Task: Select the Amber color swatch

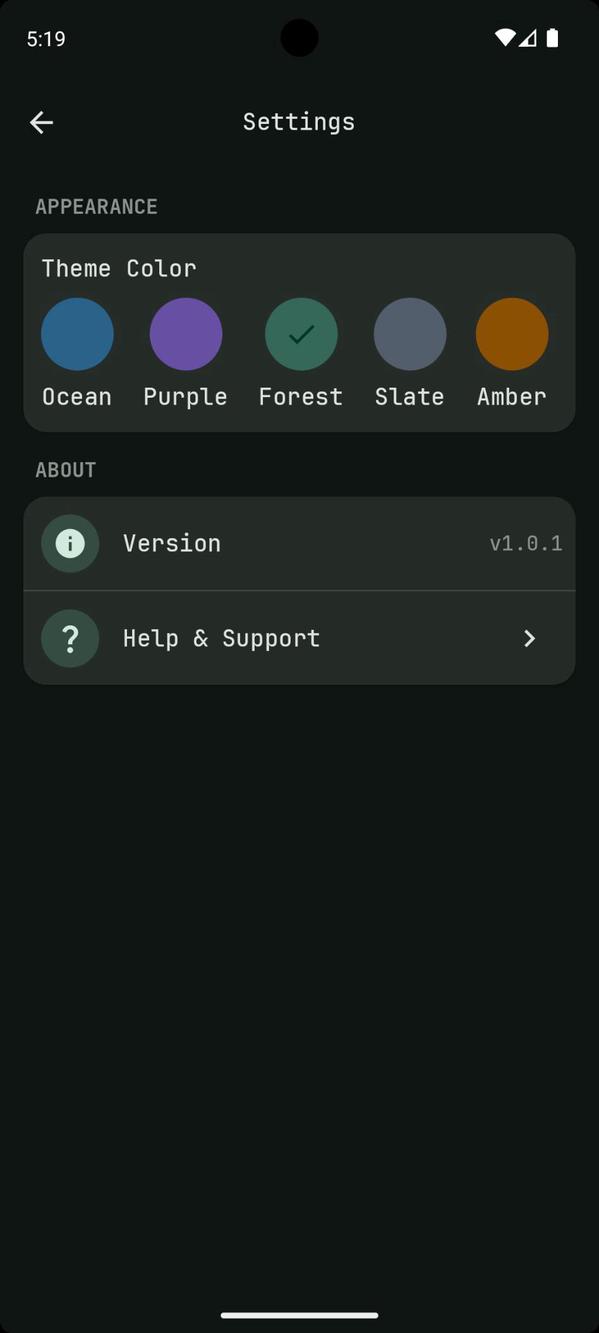Action: point(511,333)
